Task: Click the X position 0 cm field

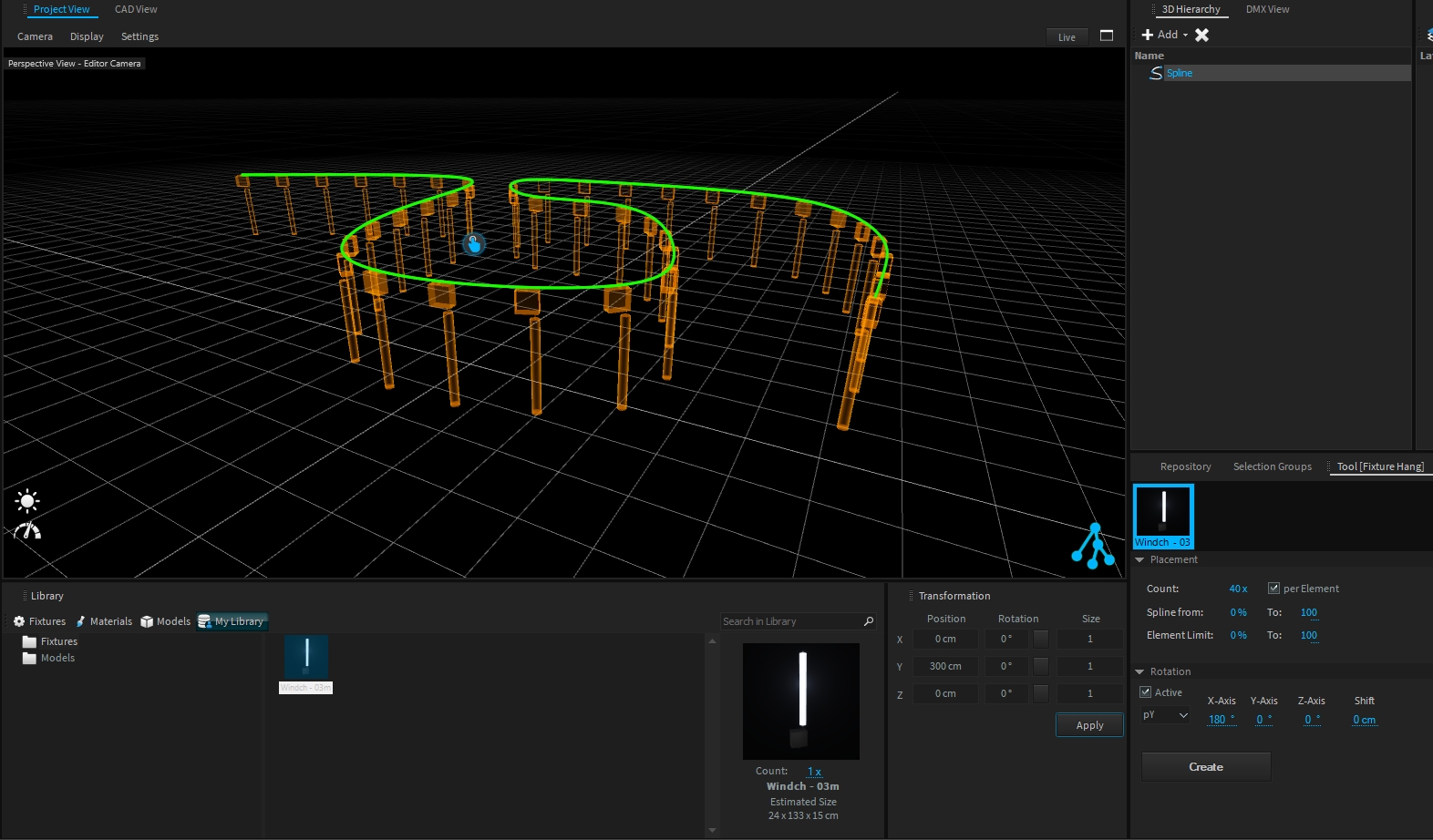Action: coord(945,639)
